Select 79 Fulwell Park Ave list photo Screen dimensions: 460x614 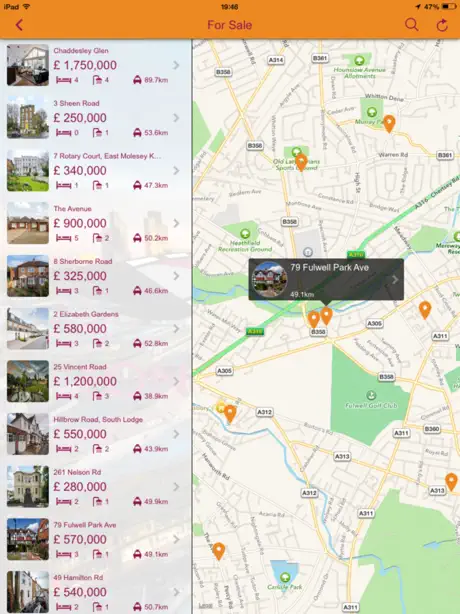(x=28, y=539)
